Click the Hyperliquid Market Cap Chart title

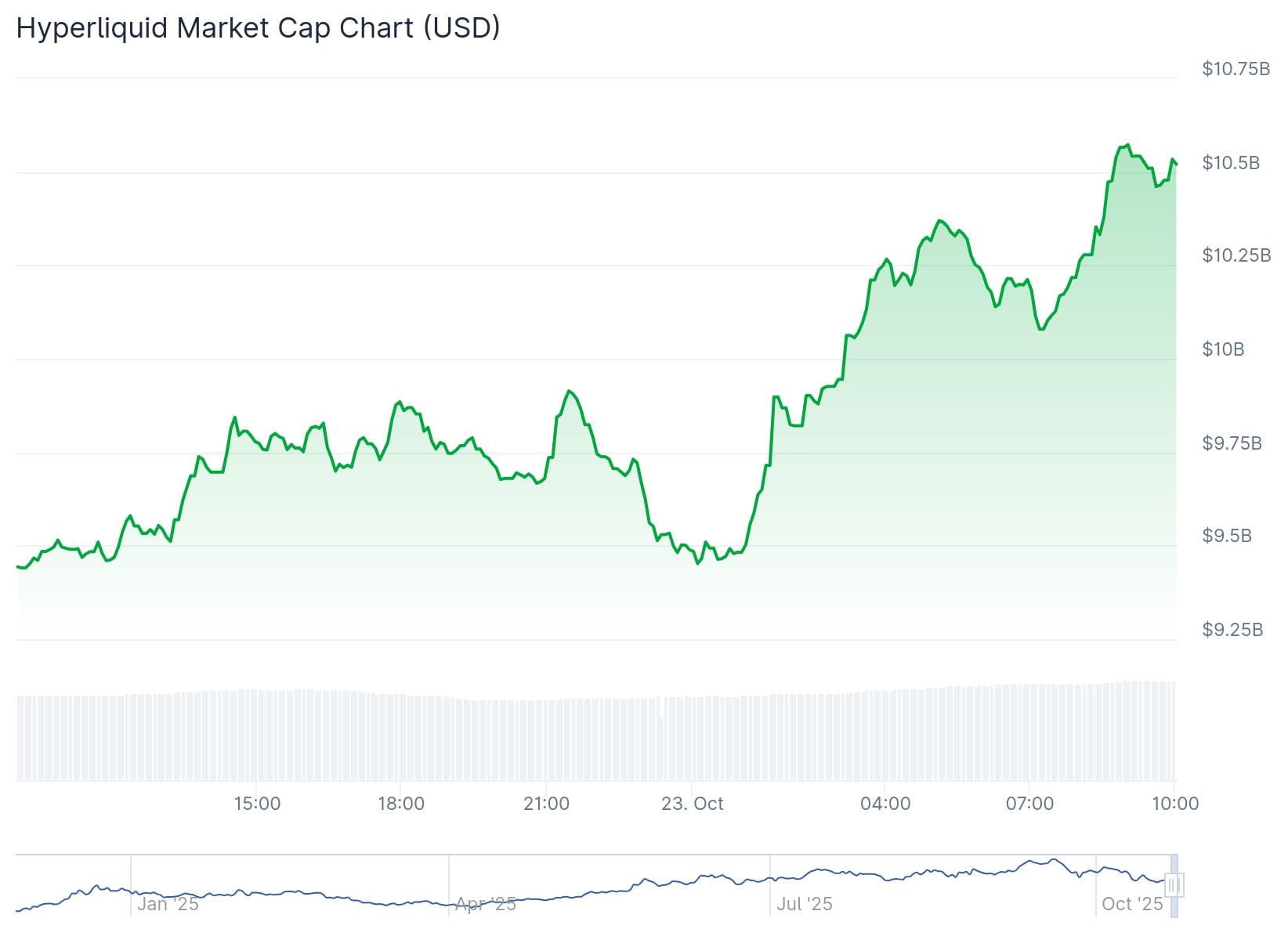[258, 28]
